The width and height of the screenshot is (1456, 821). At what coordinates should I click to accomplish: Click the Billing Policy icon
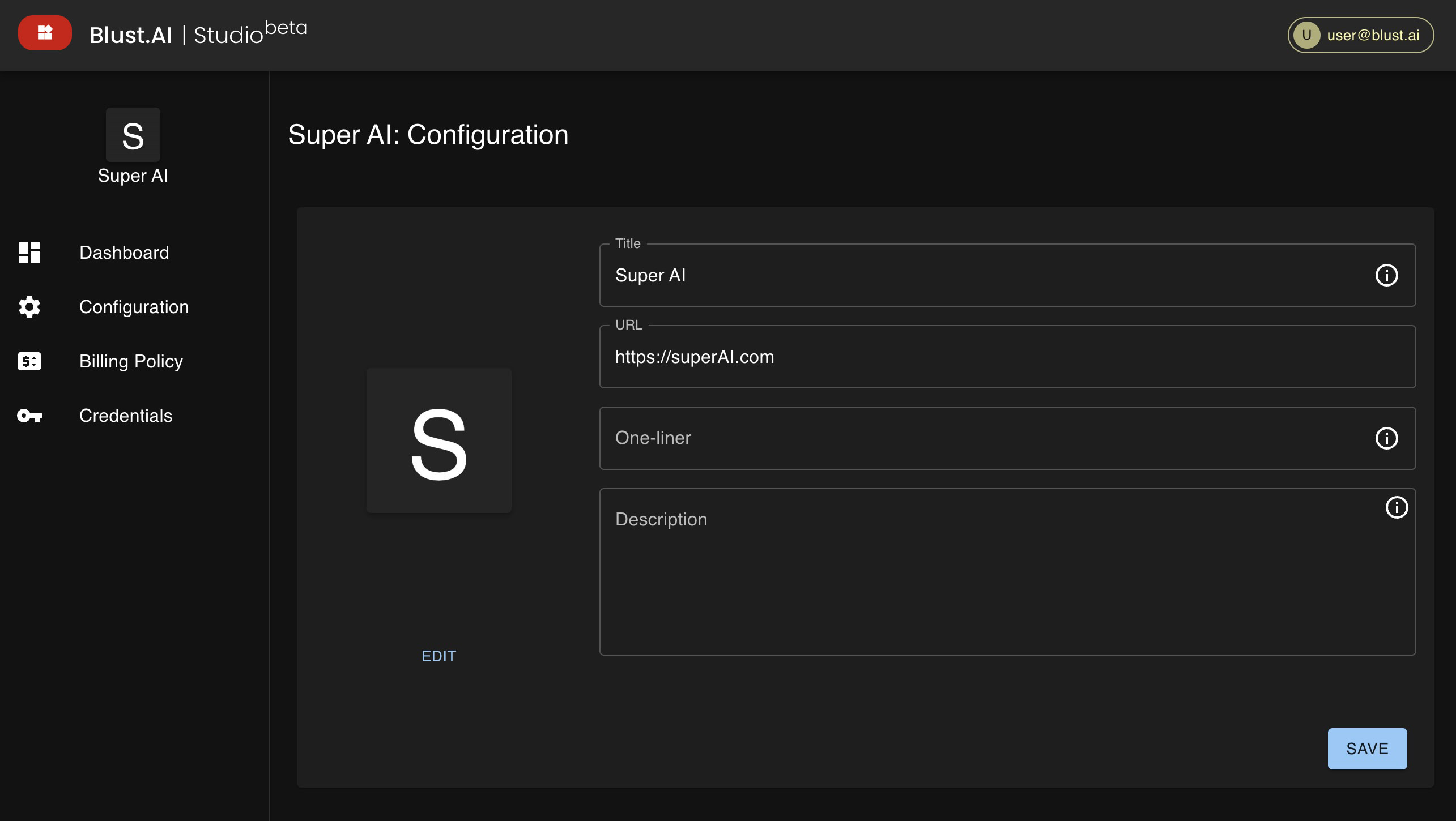click(29, 361)
